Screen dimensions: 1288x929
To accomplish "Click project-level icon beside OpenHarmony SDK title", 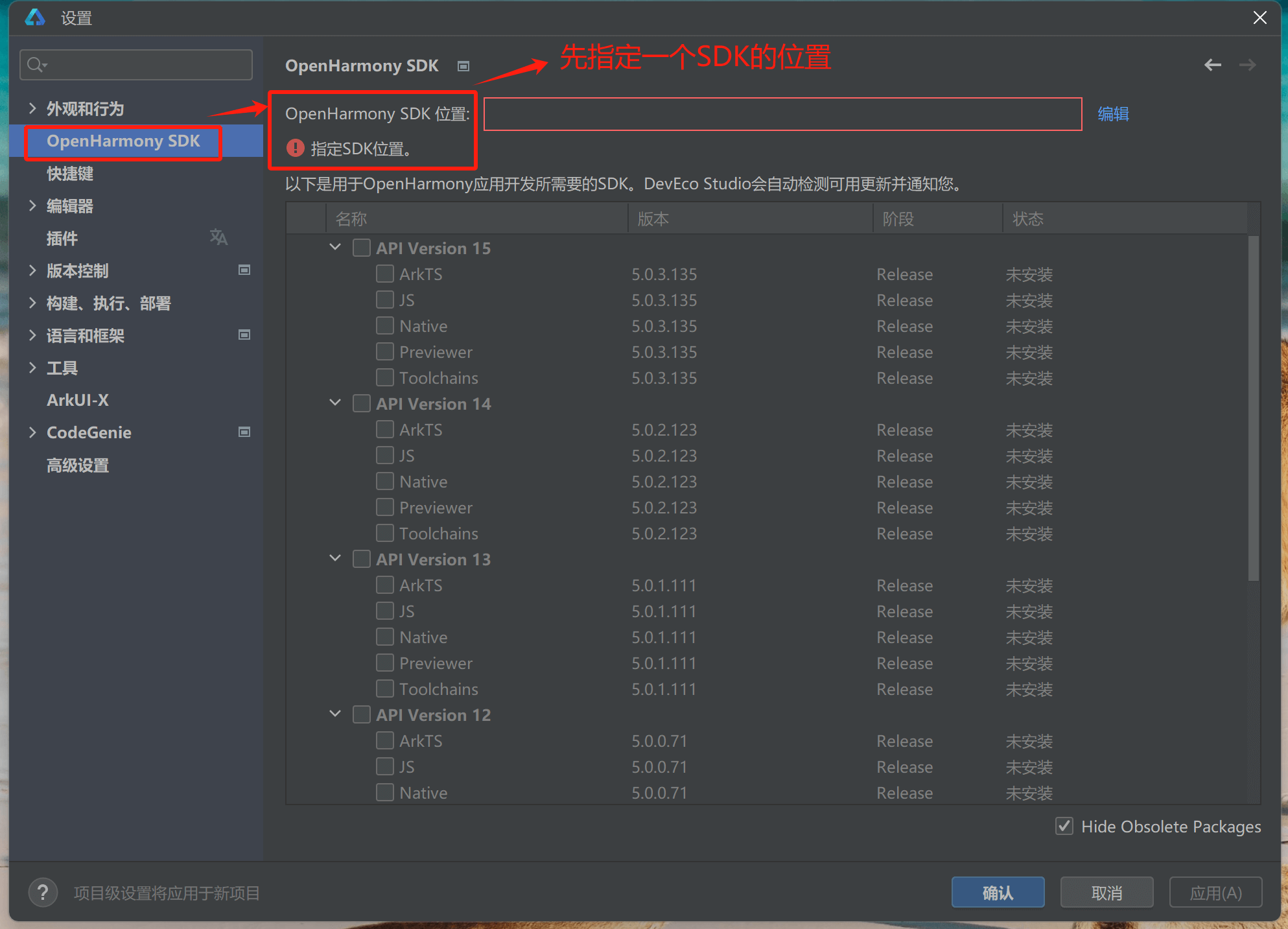I will (463, 66).
